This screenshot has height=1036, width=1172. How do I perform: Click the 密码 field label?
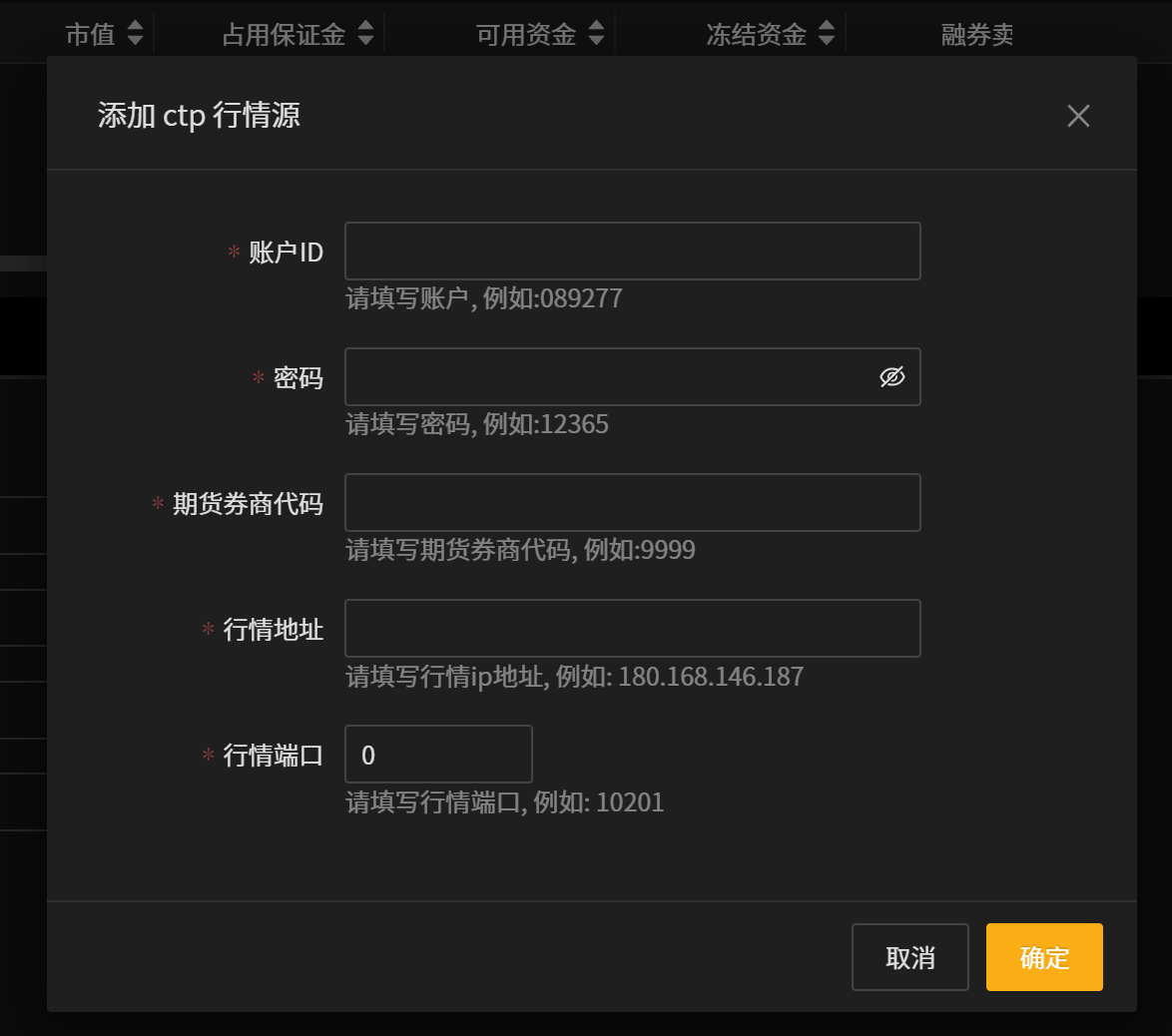tap(298, 377)
